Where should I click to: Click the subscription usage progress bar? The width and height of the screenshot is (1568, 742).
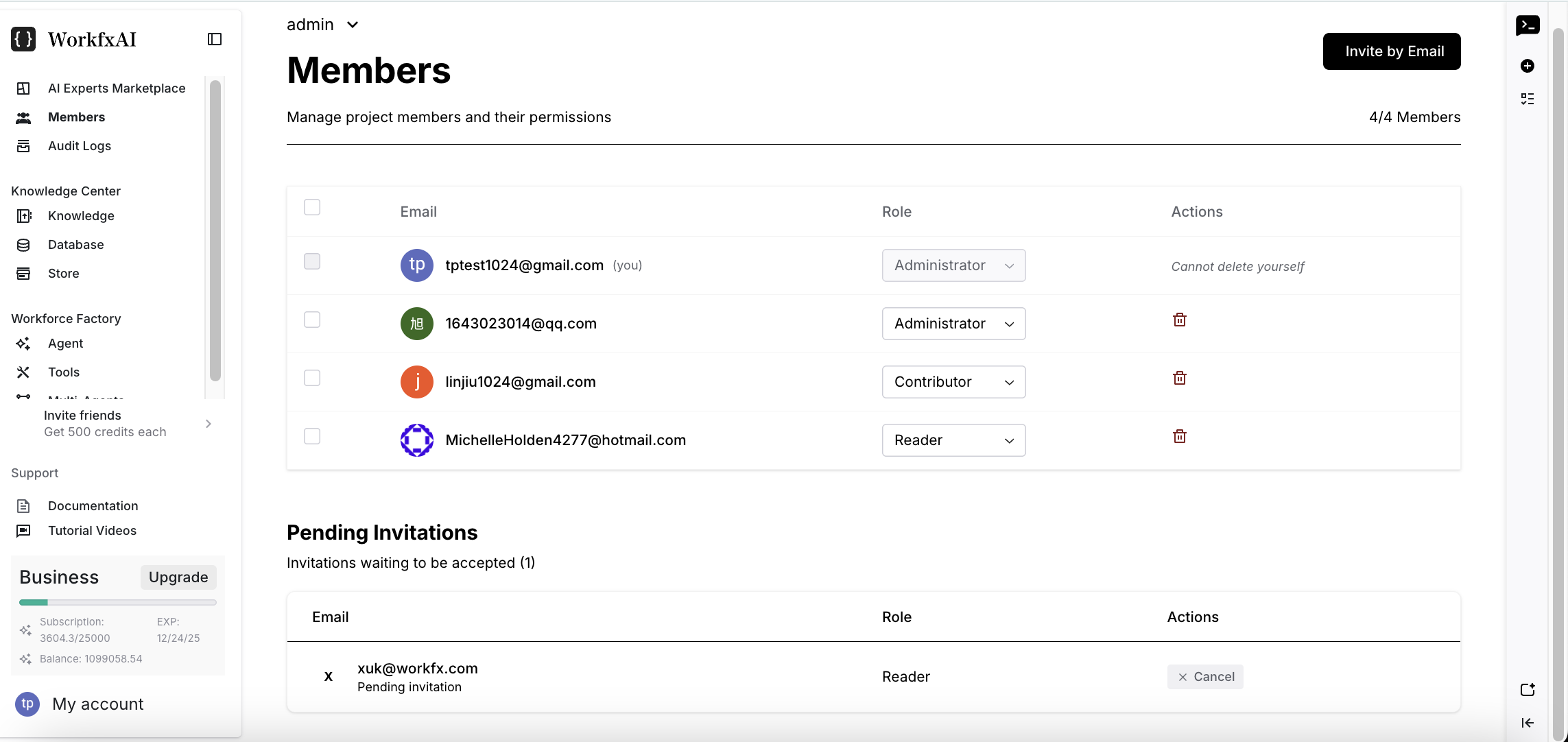click(x=118, y=603)
